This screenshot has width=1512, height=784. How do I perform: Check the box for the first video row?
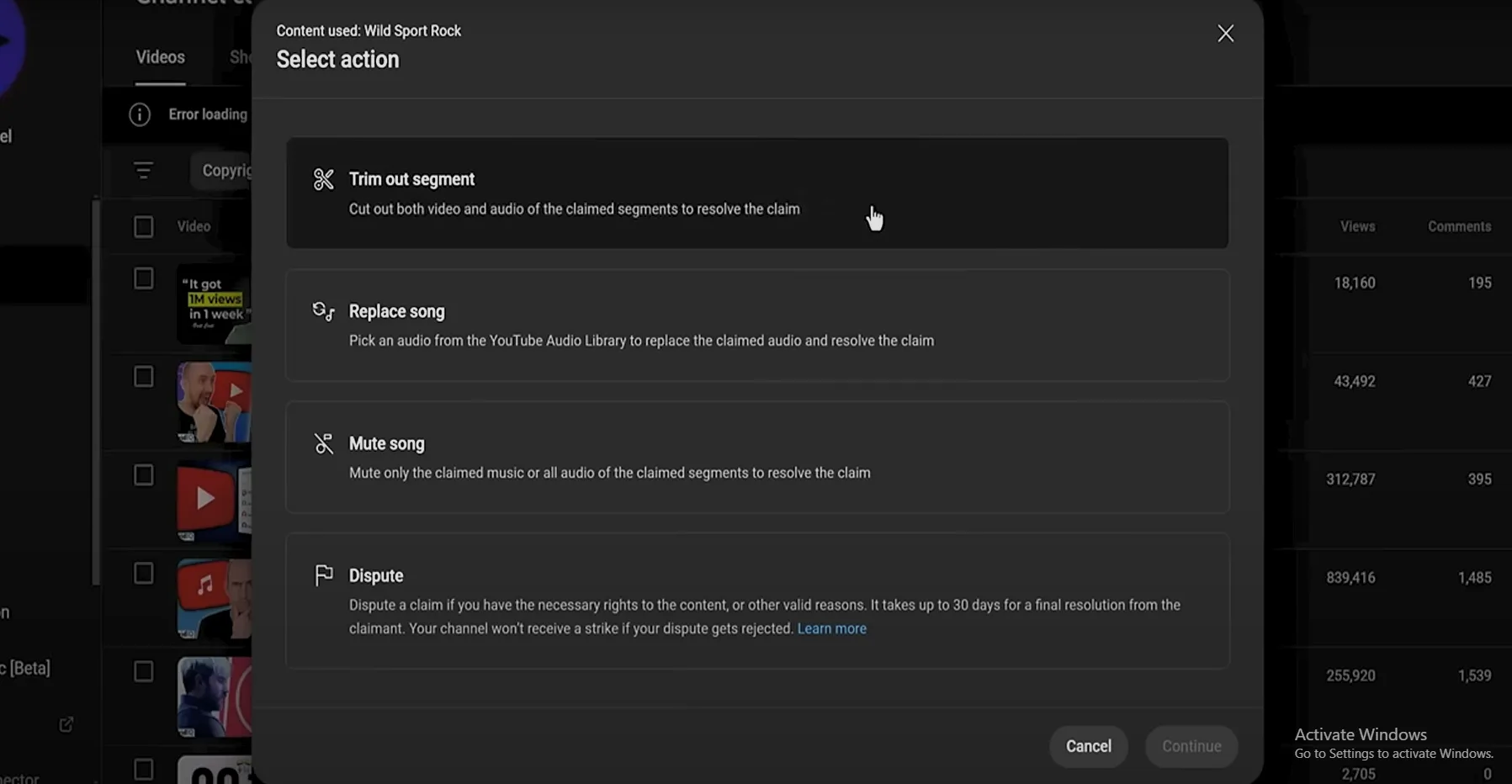(144, 278)
